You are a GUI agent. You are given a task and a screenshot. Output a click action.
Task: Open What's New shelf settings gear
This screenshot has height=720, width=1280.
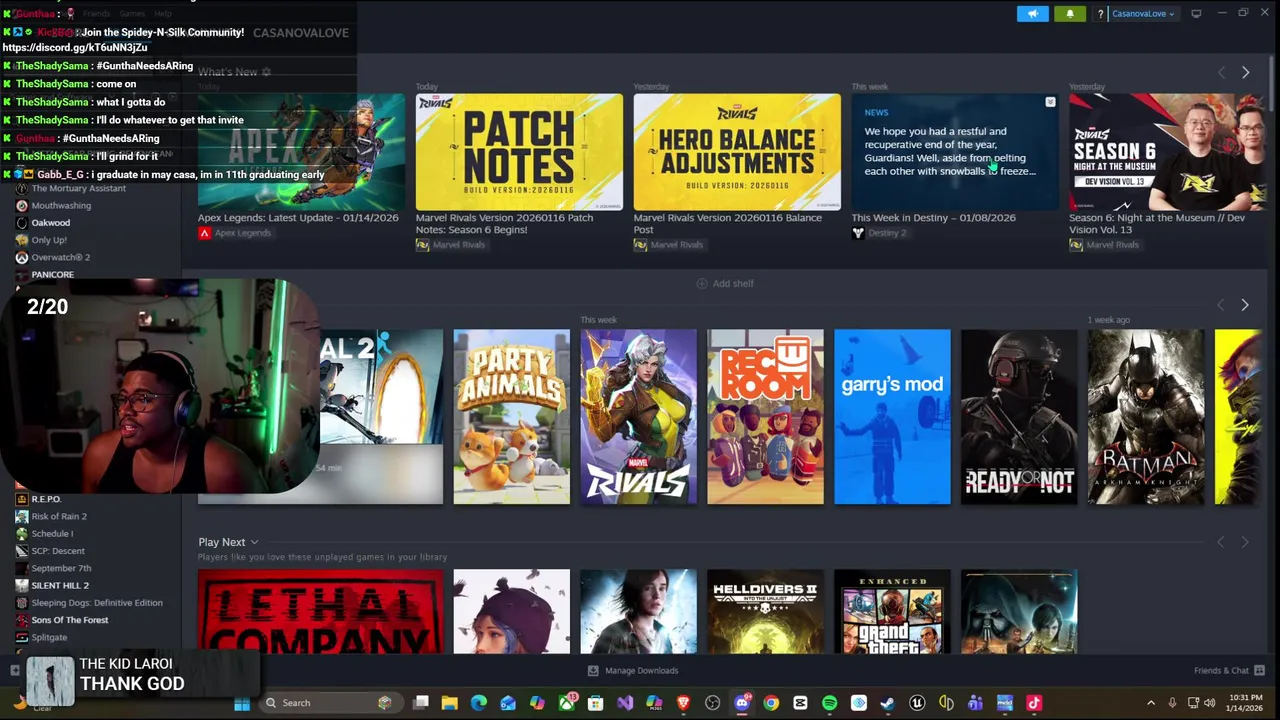[x=266, y=72]
